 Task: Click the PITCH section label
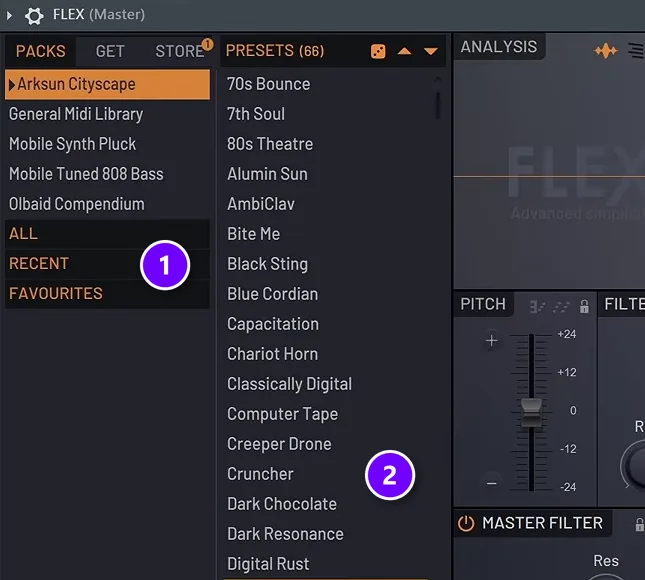483,304
